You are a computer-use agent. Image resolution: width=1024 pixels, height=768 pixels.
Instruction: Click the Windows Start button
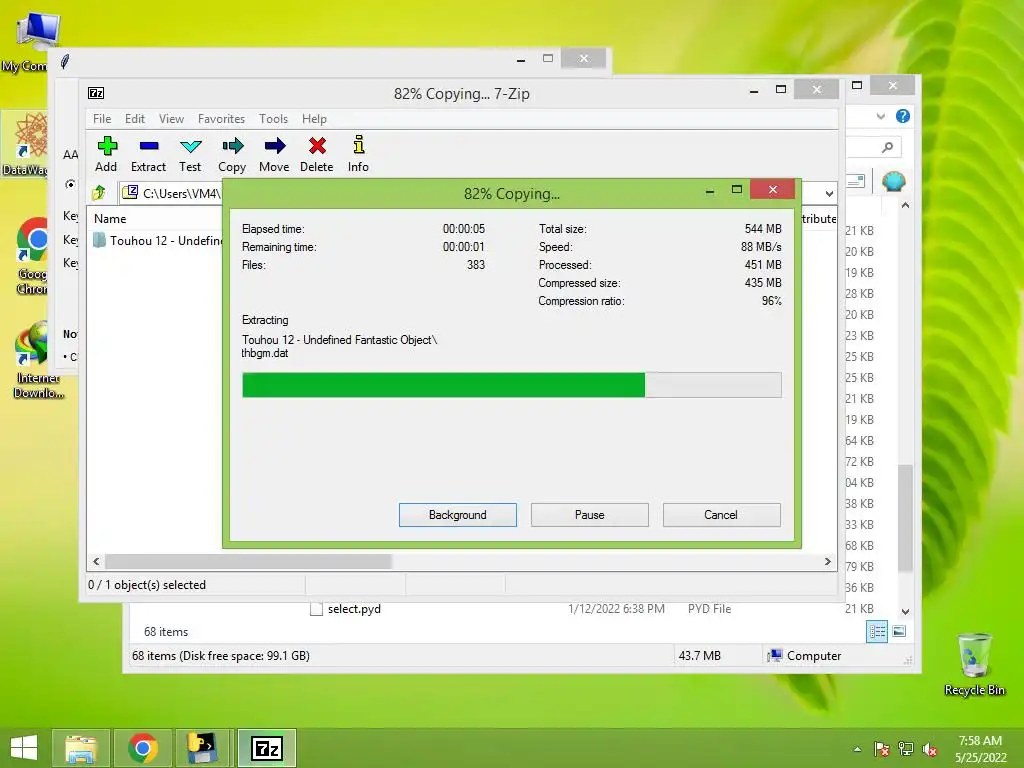pyautogui.click(x=24, y=748)
